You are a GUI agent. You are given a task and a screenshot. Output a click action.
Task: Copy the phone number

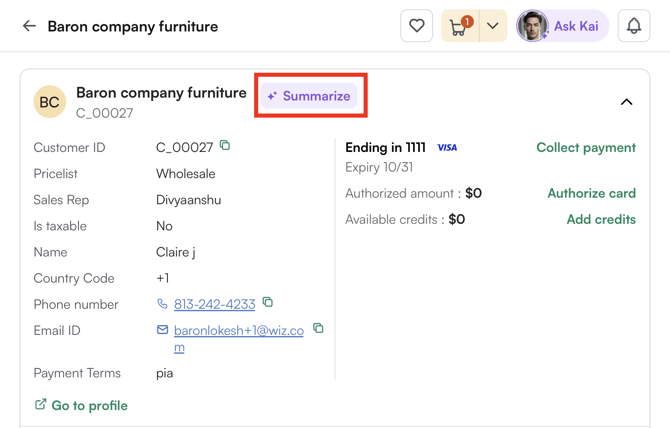click(268, 302)
